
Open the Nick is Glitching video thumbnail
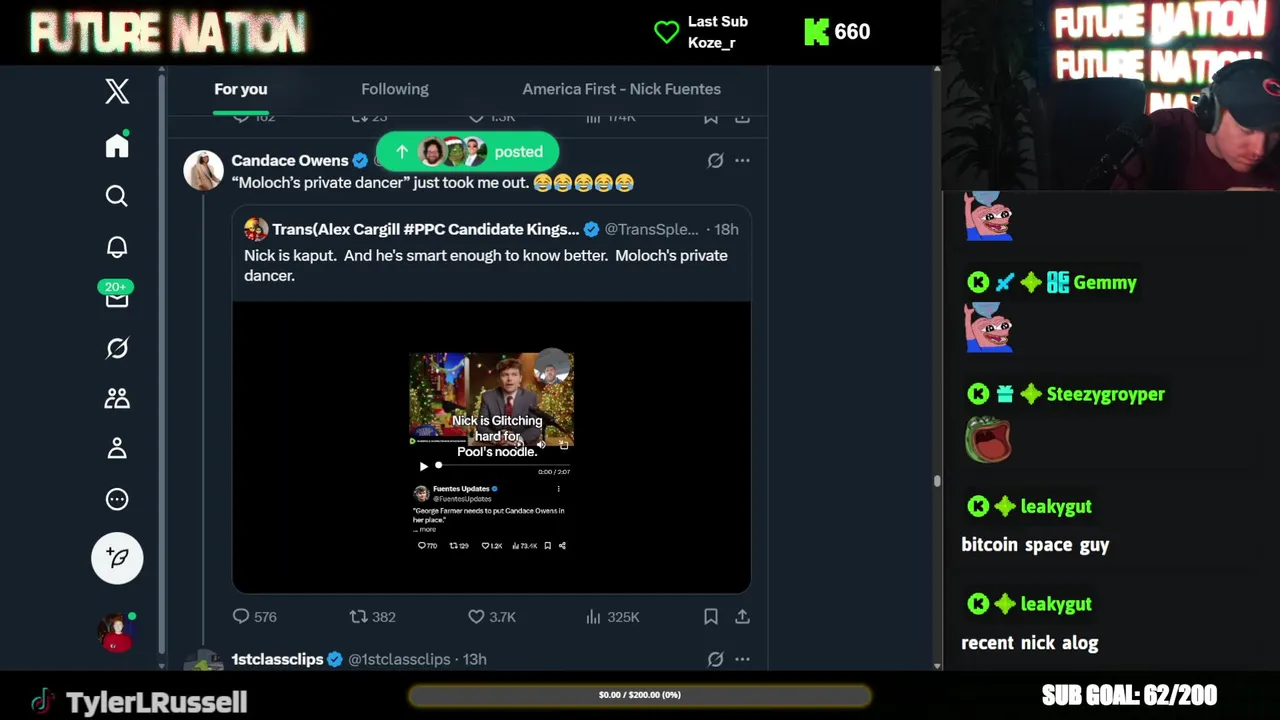pos(491,400)
